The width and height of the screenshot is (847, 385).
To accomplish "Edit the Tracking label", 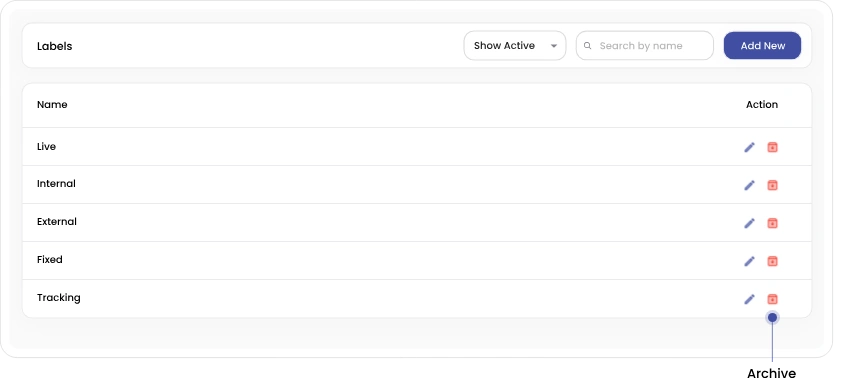I will 749,299.
